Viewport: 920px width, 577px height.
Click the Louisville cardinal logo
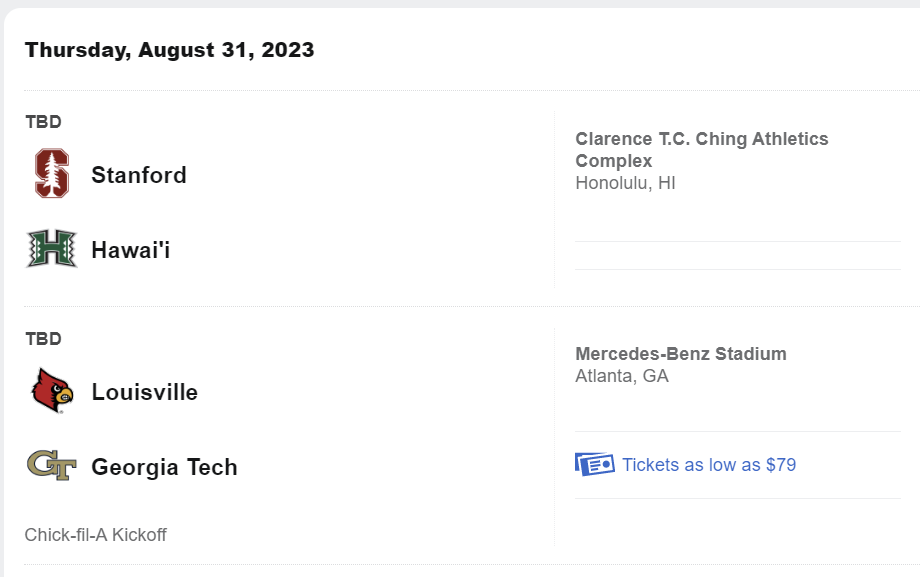click(x=52, y=390)
